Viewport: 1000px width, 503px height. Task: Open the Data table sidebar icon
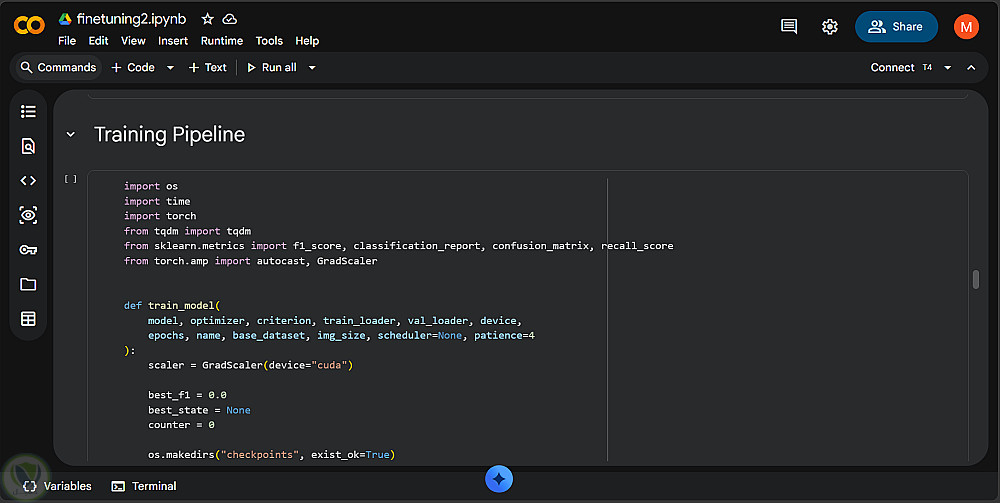click(28, 318)
